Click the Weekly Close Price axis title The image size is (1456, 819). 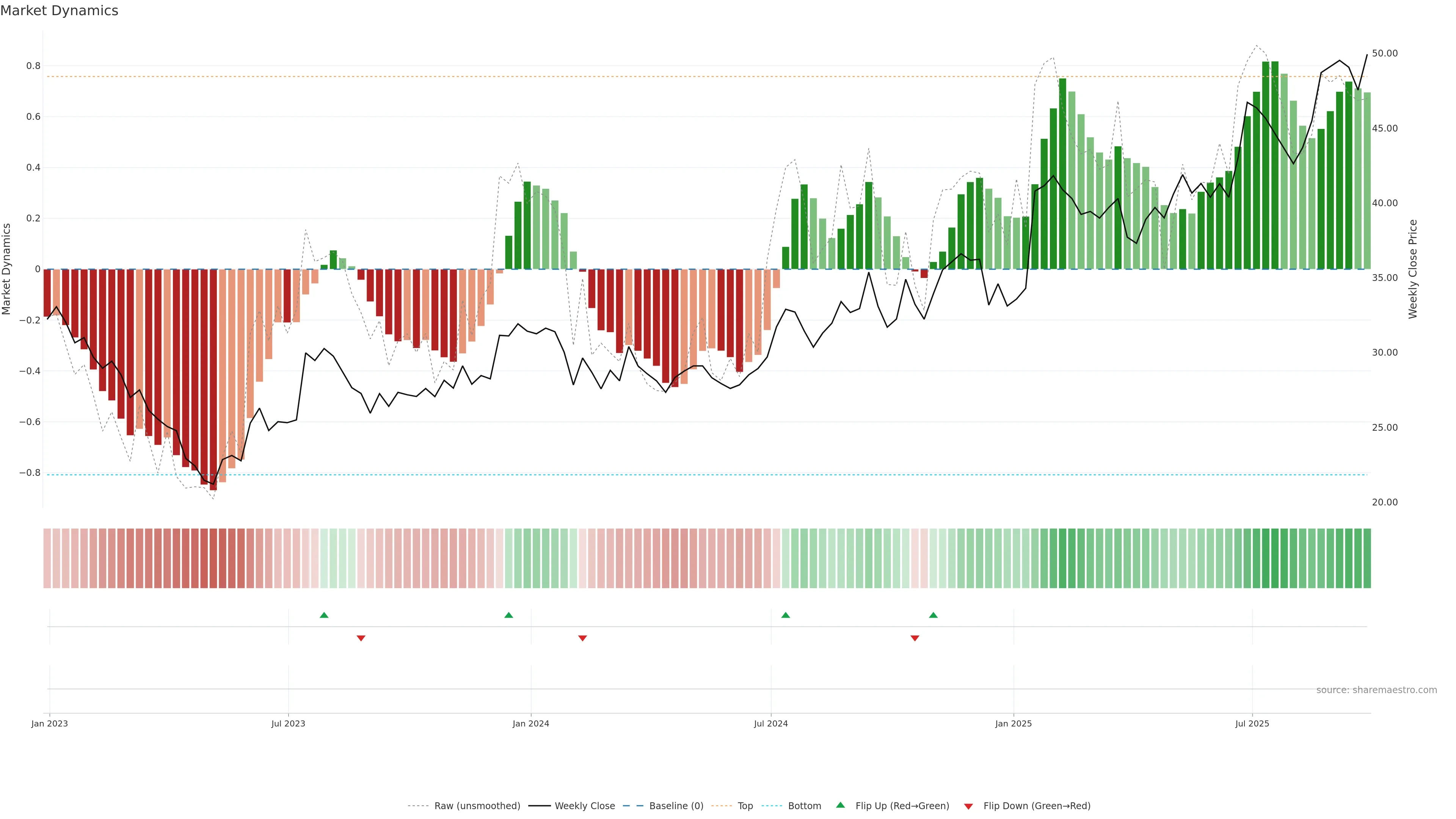(x=1413, y=269)
